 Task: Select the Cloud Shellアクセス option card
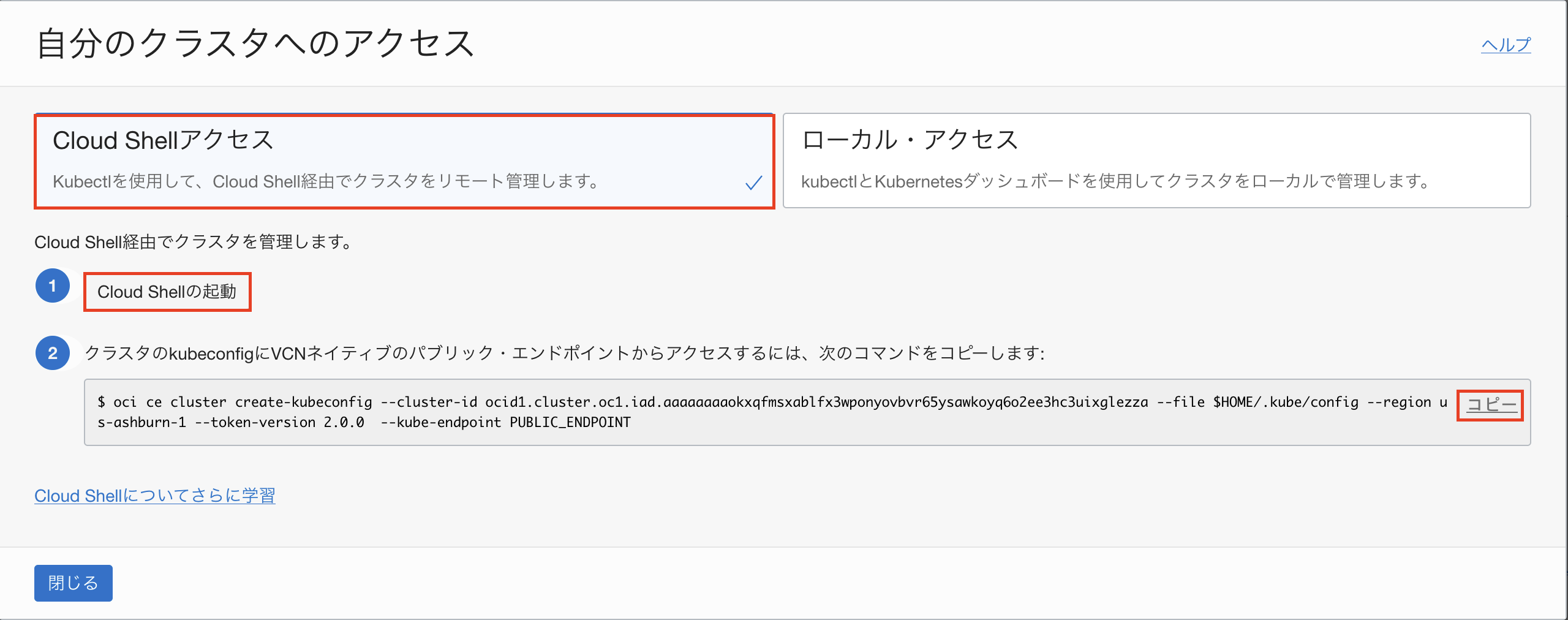click(x=404, y=161)
